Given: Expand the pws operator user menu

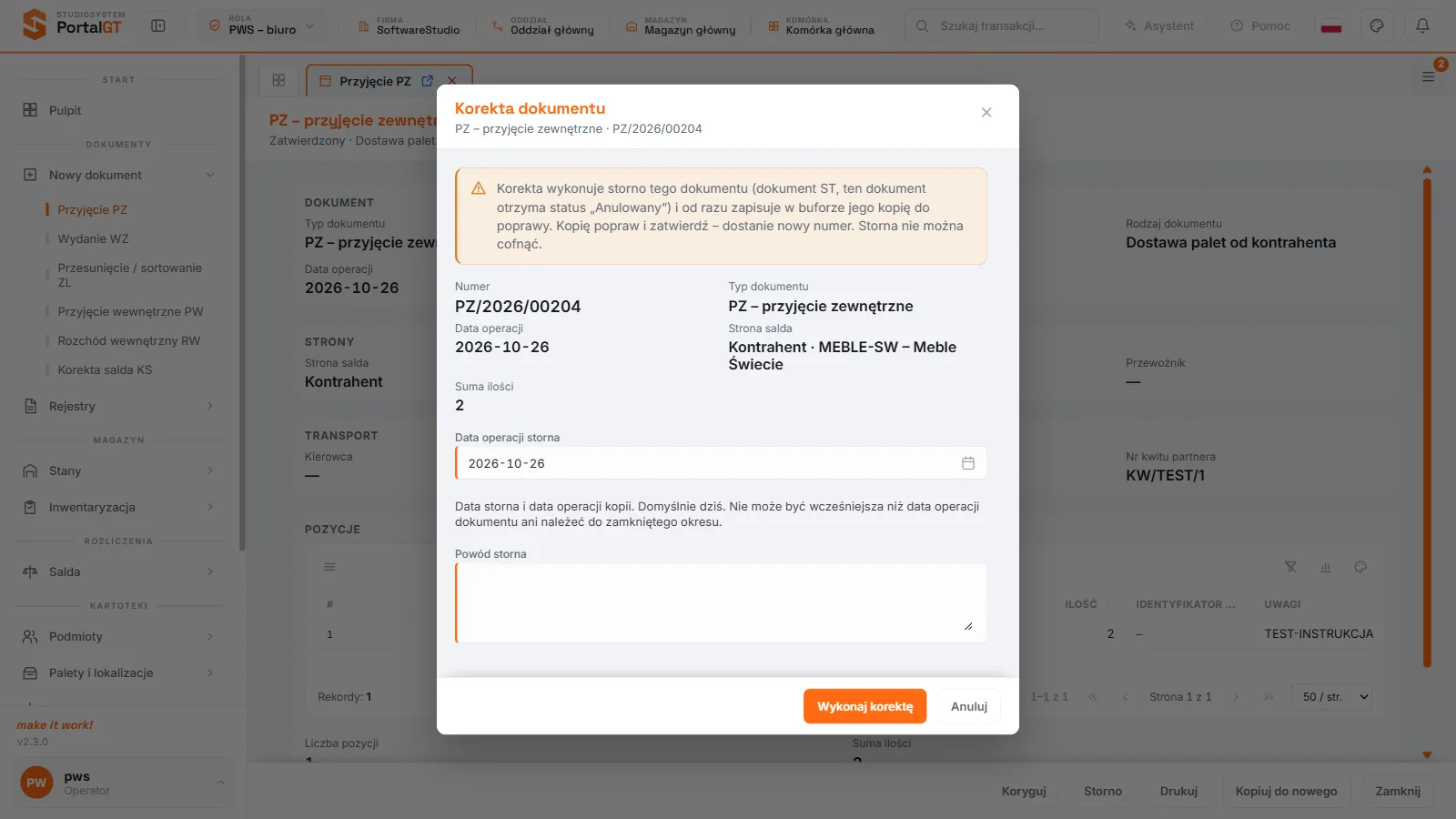Looking at the screenshot, I should [x=123, y=783].
